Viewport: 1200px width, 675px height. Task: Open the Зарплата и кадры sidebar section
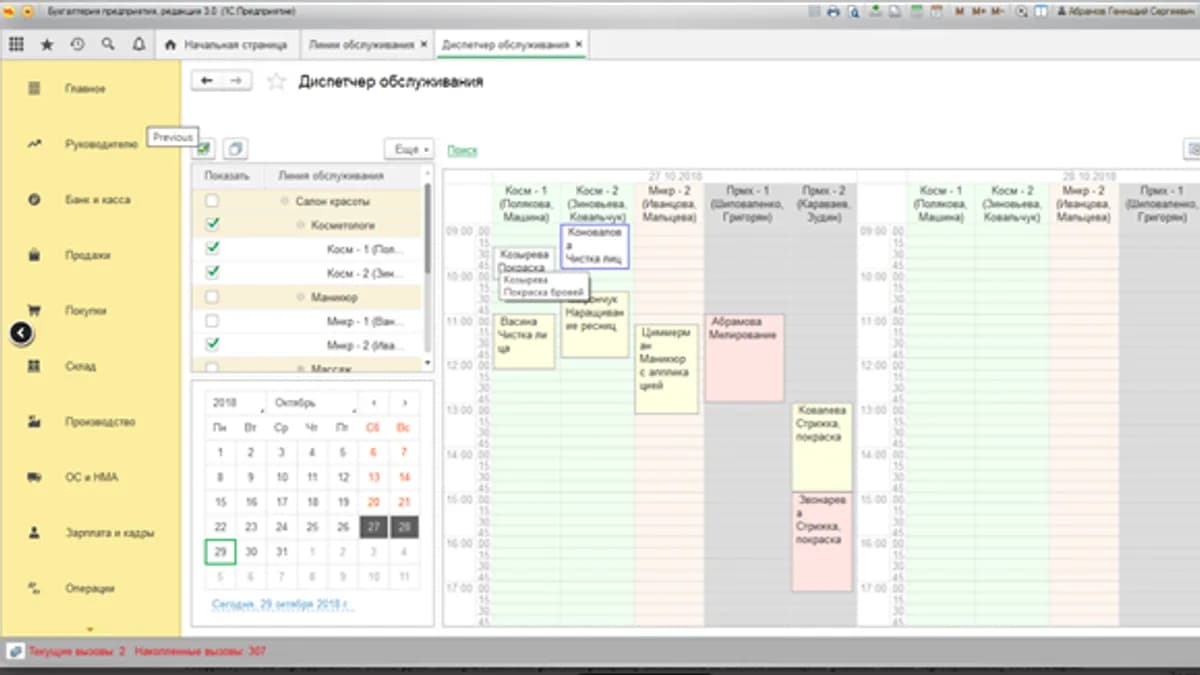[x=110, y=533]
